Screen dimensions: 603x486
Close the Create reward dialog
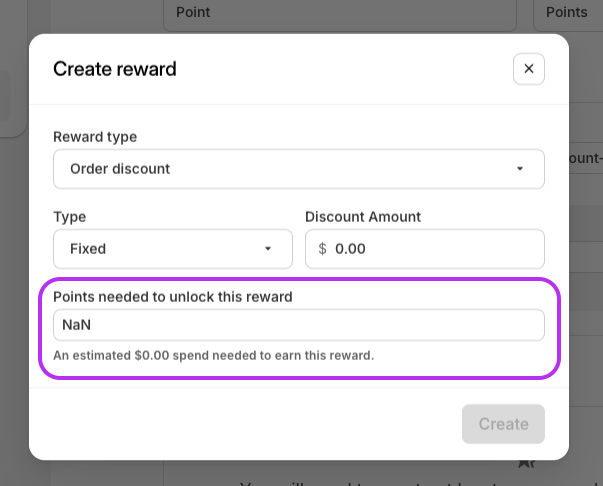[528, 69]
